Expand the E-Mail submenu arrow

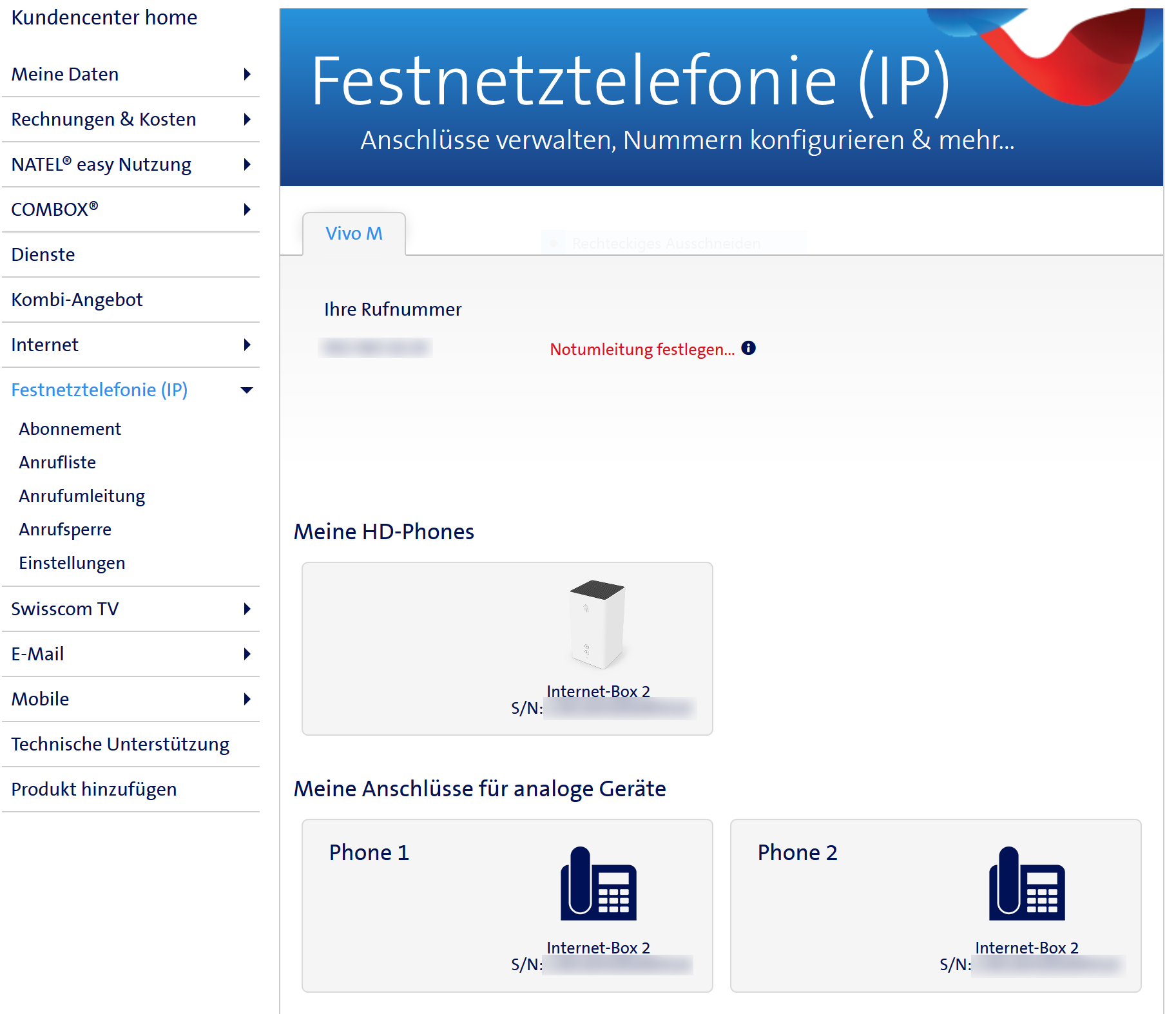coord(247,654)
